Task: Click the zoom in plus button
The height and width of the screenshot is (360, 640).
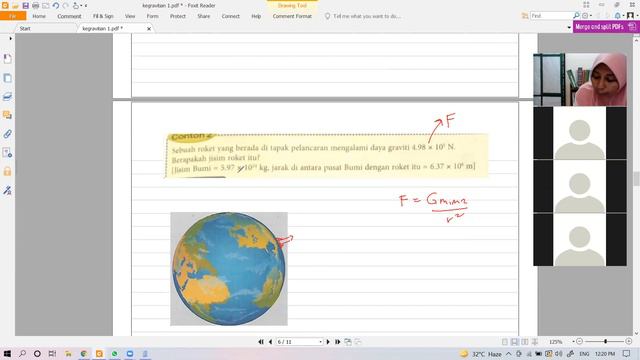Action: pos(629,341)
